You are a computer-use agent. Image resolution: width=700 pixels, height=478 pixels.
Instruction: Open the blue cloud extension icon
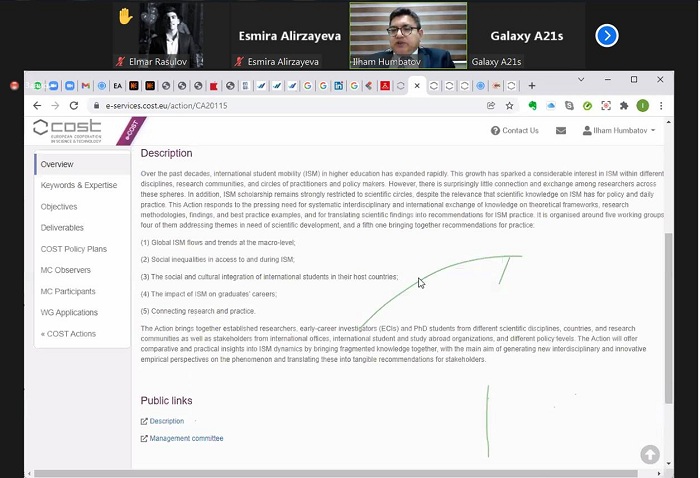tap(551, 106)
